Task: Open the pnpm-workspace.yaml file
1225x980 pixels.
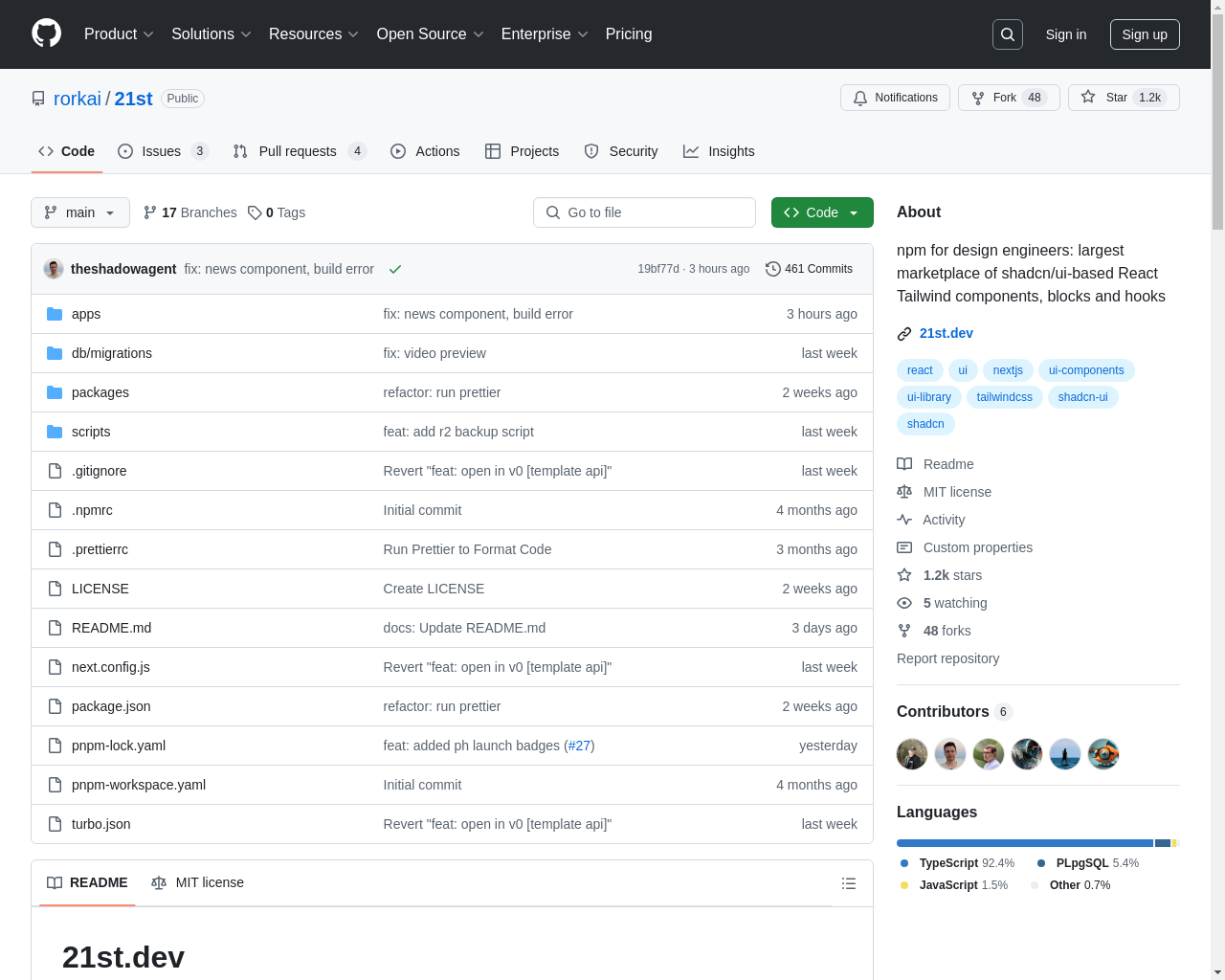Action: tap(139, 785)
